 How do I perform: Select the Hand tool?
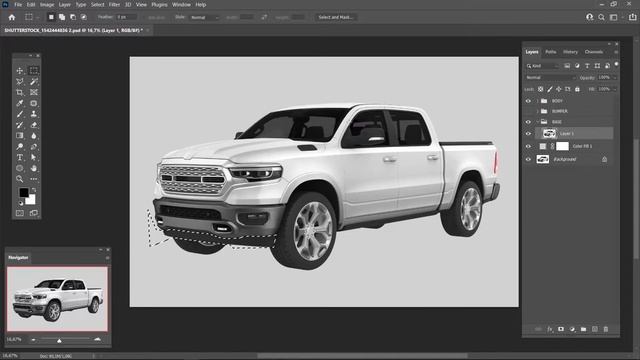pyautogui.click(x=33, y=168)
